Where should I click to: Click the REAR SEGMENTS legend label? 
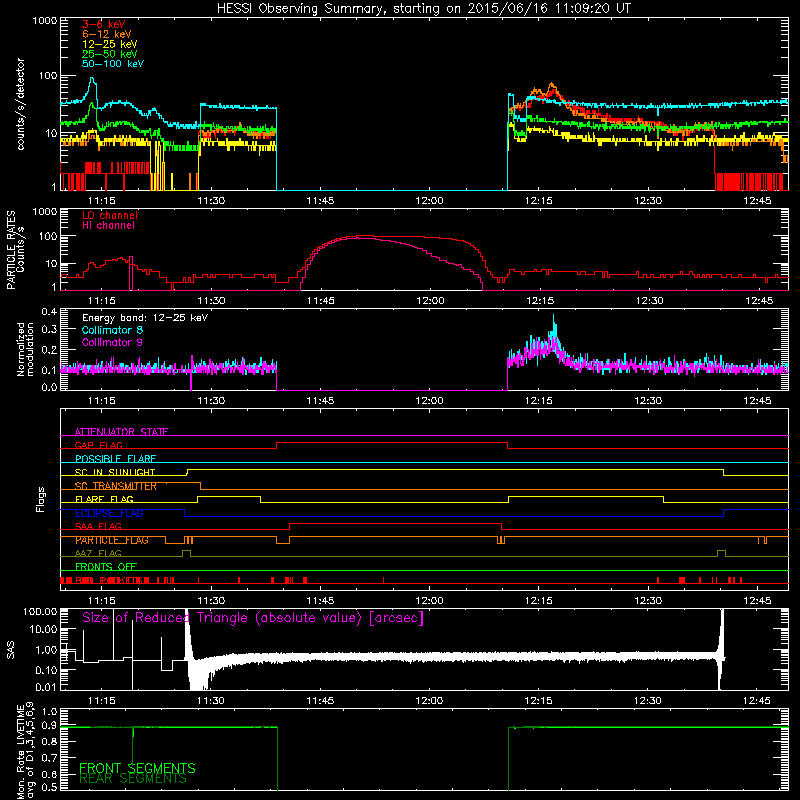coord(133,779)
